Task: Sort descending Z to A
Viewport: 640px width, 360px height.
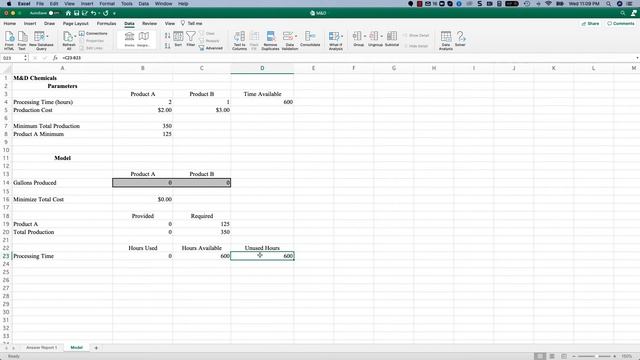Action: click(167, 46)
